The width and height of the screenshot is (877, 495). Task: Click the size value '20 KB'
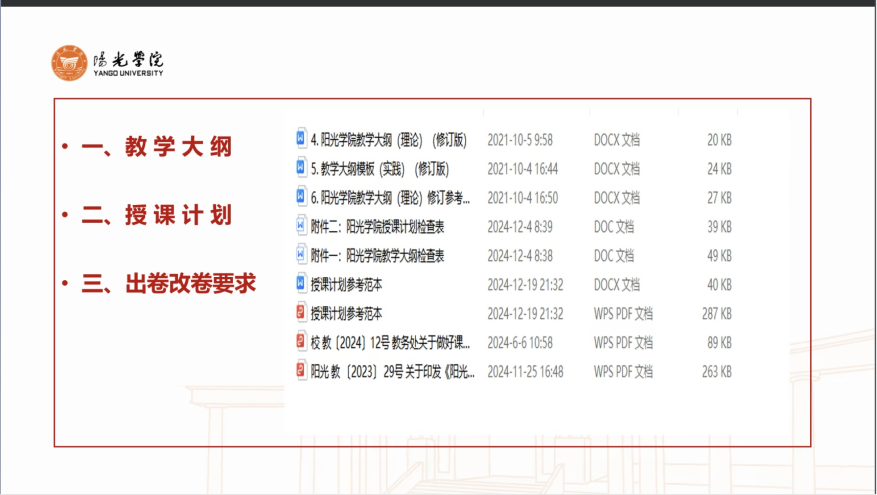719,140
